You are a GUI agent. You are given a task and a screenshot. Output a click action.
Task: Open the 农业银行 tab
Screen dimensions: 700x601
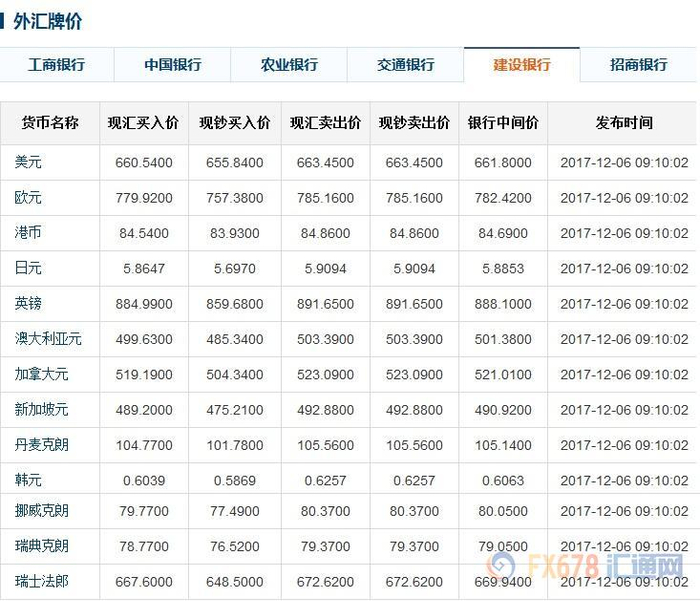pos(289,65)
